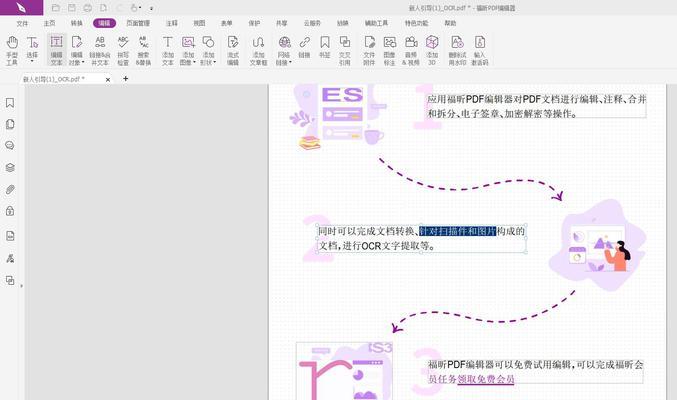Click Image Annotation (图像标注)
This screenshot has height=400, width=677.
[x=389, y=50]
